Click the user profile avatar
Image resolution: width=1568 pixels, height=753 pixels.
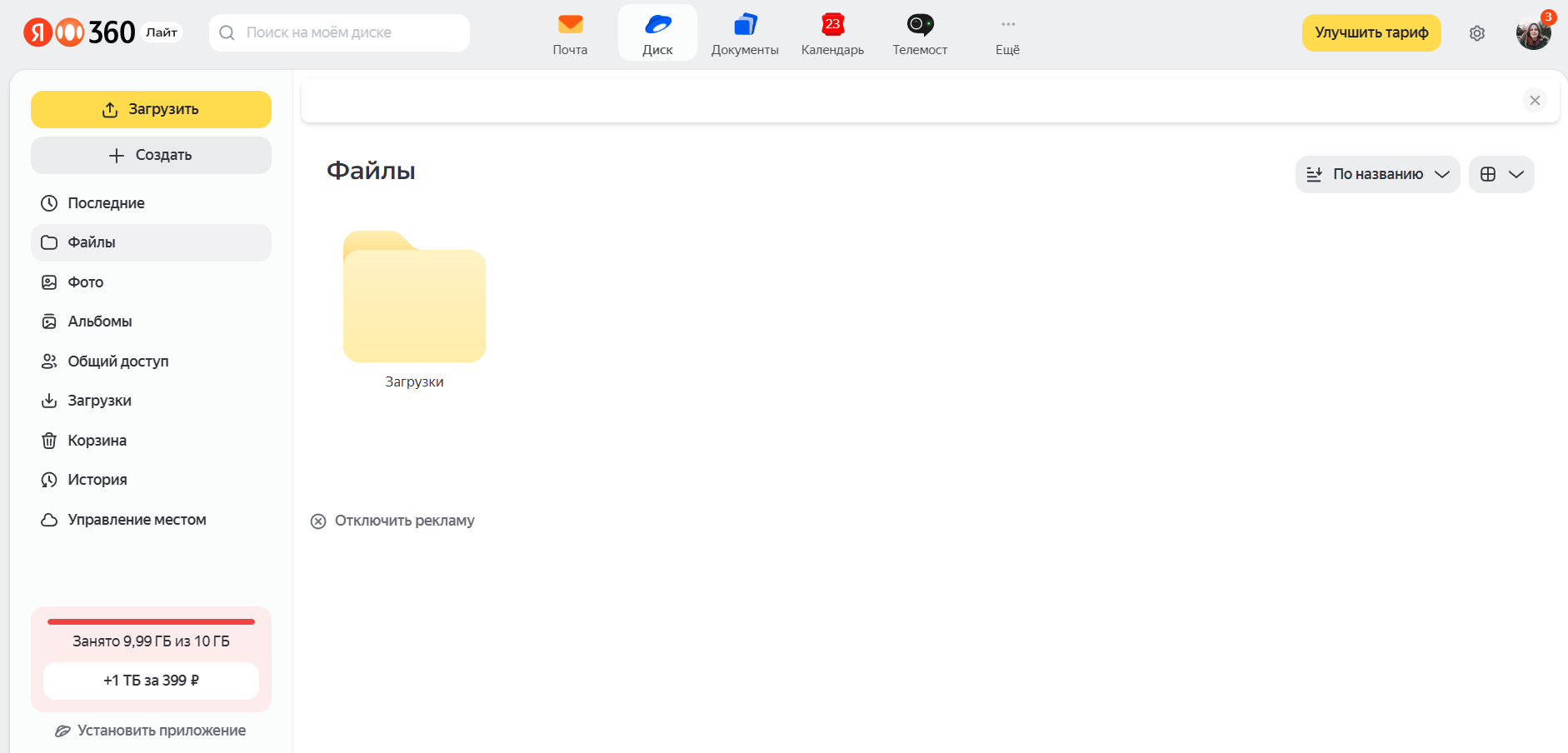(1532, 33)
